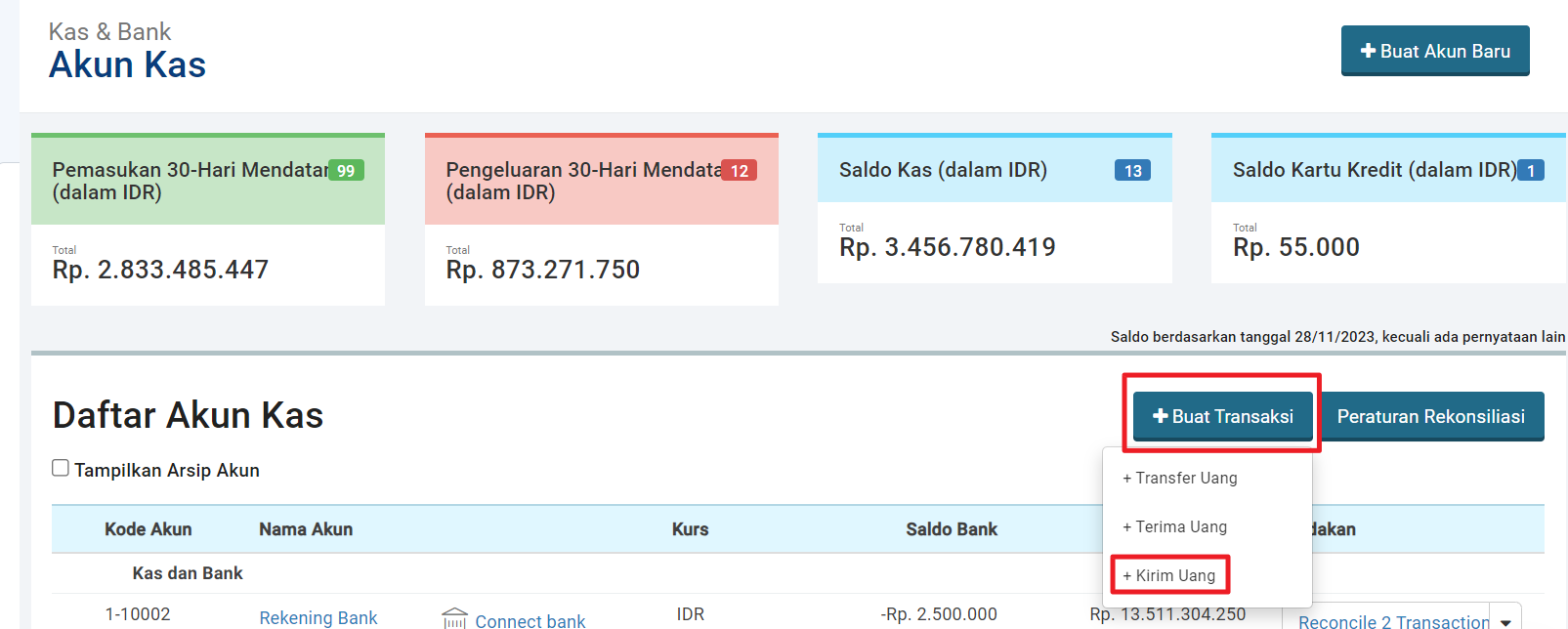
Task: Enable the Tampilkan Arsip Akun checkbox
Action: point(61,468)
